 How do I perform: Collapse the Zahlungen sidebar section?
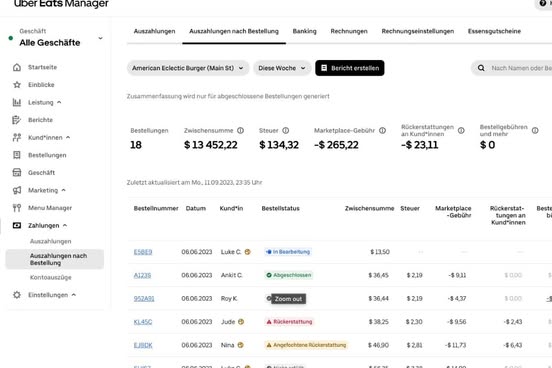(x=65, y=225)
